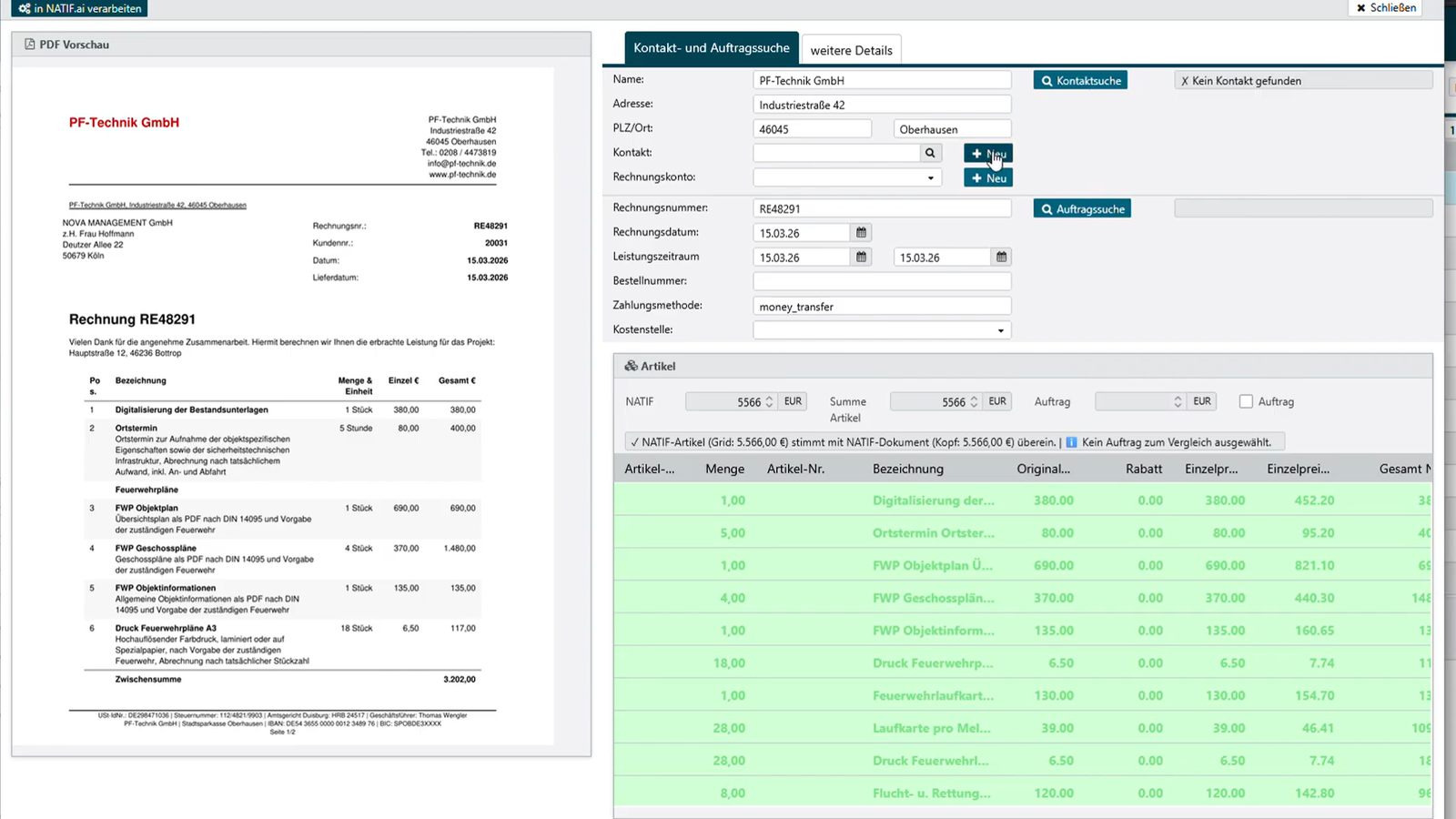This screenshot has height=819, width=1456.
Task: Sort table by Bezeichnung column header
Action: (x=907, y=469)
